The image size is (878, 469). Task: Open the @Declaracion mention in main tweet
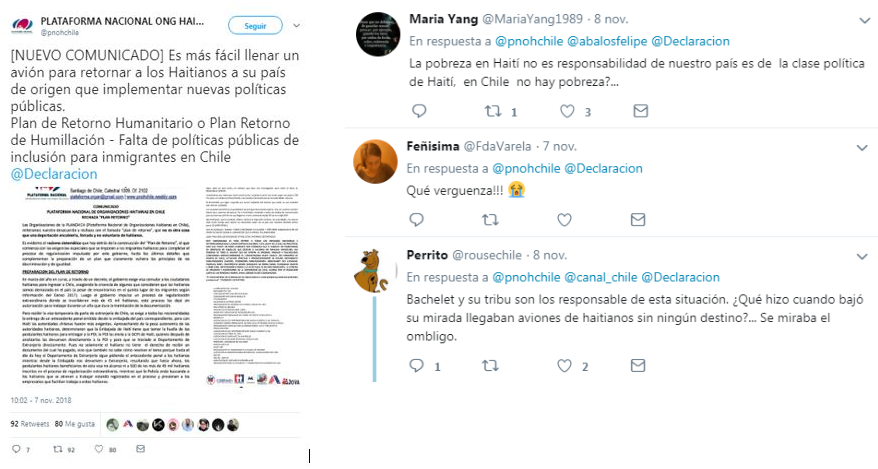[54, 174]
